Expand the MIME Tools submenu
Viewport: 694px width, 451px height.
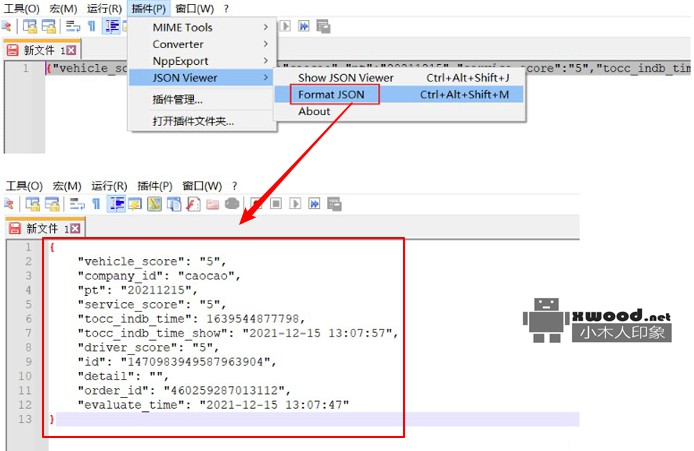click(203, 27)
